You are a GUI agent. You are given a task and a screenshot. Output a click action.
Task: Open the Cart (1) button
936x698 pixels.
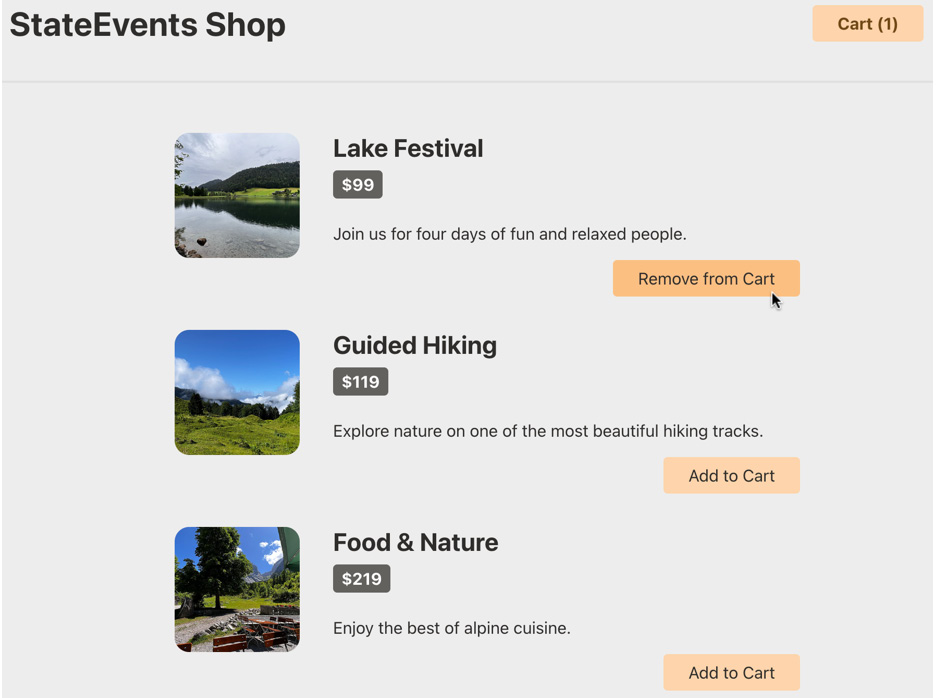[x=867, y=24]
